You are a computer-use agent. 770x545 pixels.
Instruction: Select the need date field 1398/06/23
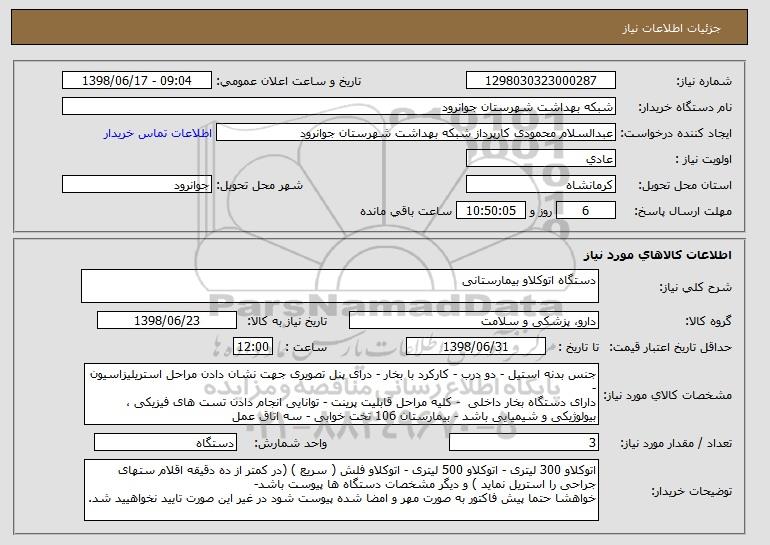coord(167,321)
